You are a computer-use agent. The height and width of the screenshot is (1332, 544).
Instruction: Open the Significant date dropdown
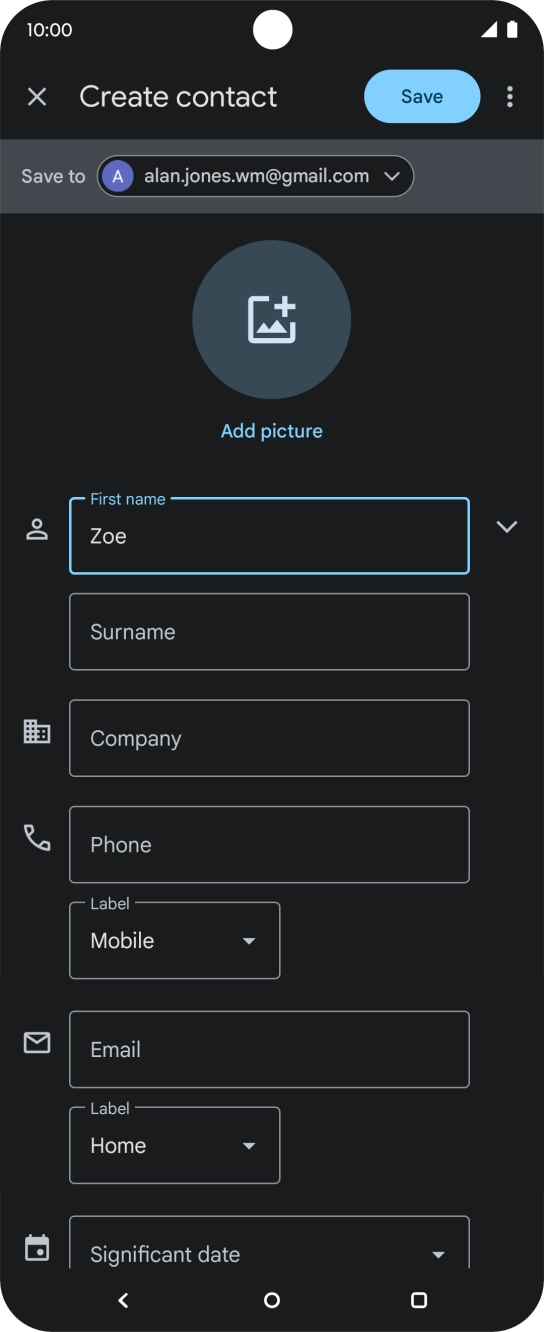click(x=269, y=1243)
